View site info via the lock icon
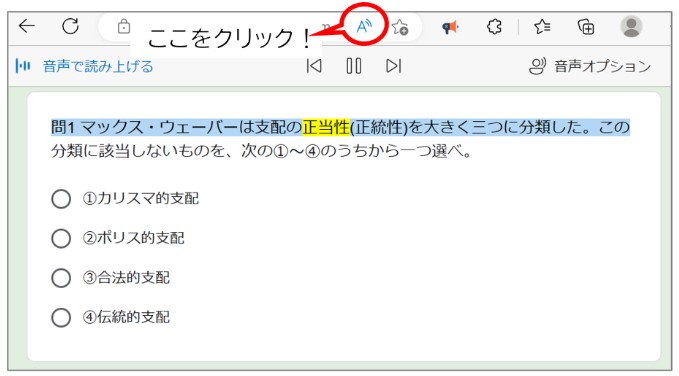679x376 pixels. [x=124, y=26]
